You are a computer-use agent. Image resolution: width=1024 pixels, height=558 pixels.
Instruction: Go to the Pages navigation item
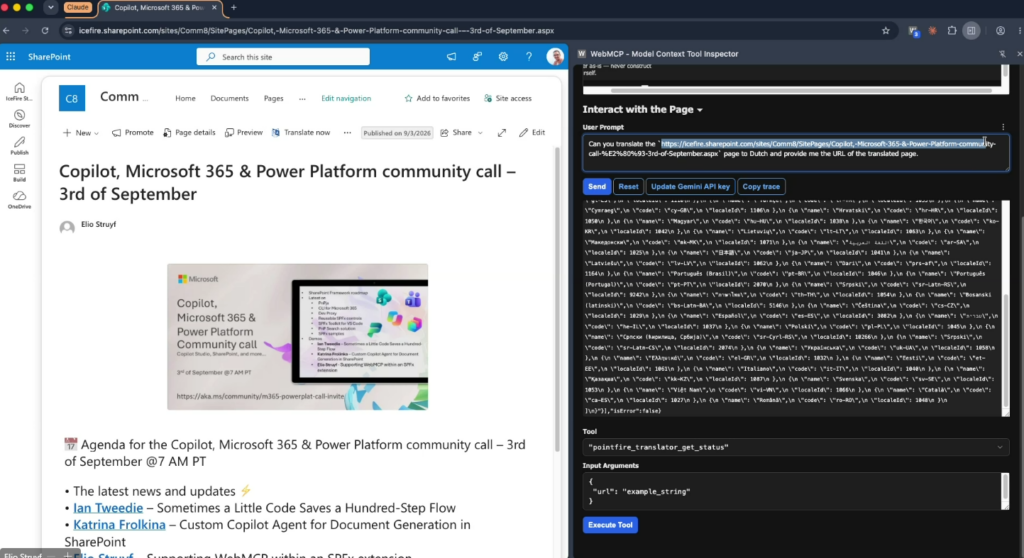(x=274, y=99)
